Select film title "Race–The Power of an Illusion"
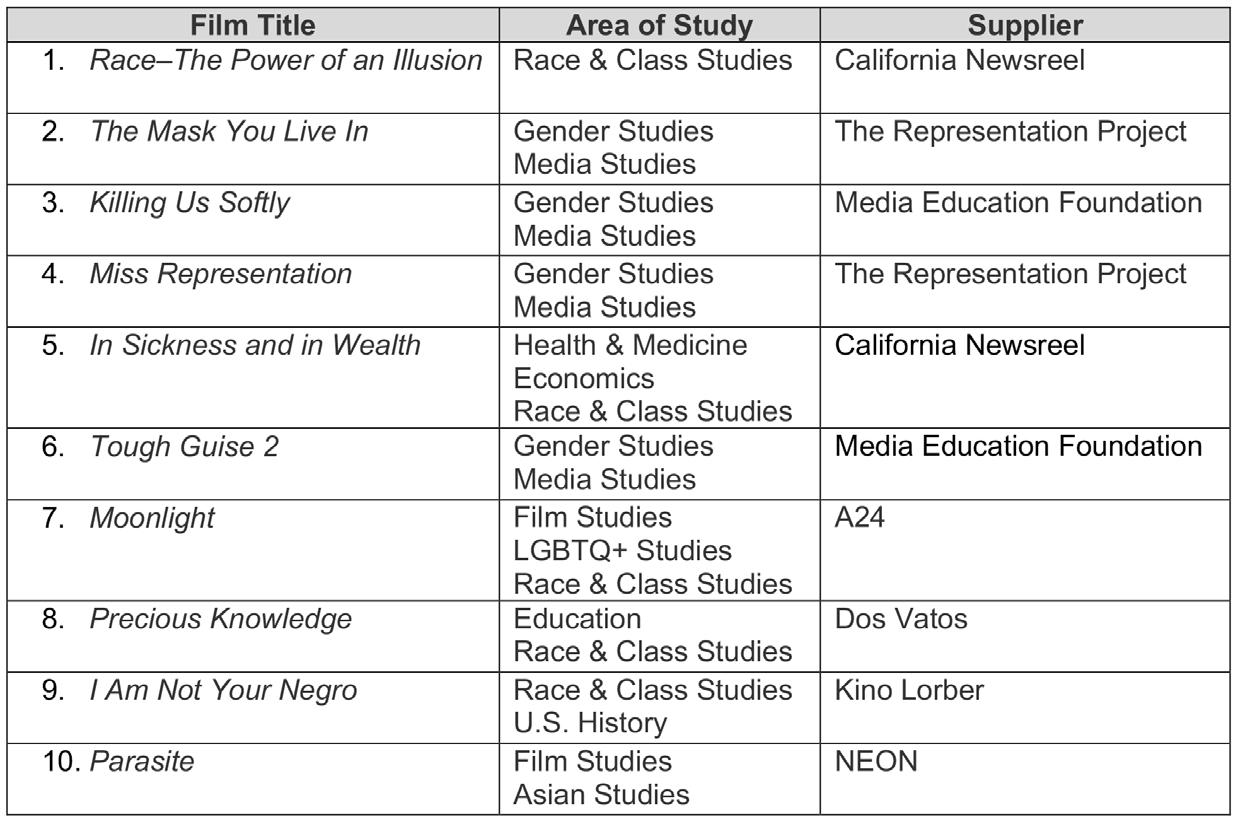 pyautogui.click(x=286, y=60)
